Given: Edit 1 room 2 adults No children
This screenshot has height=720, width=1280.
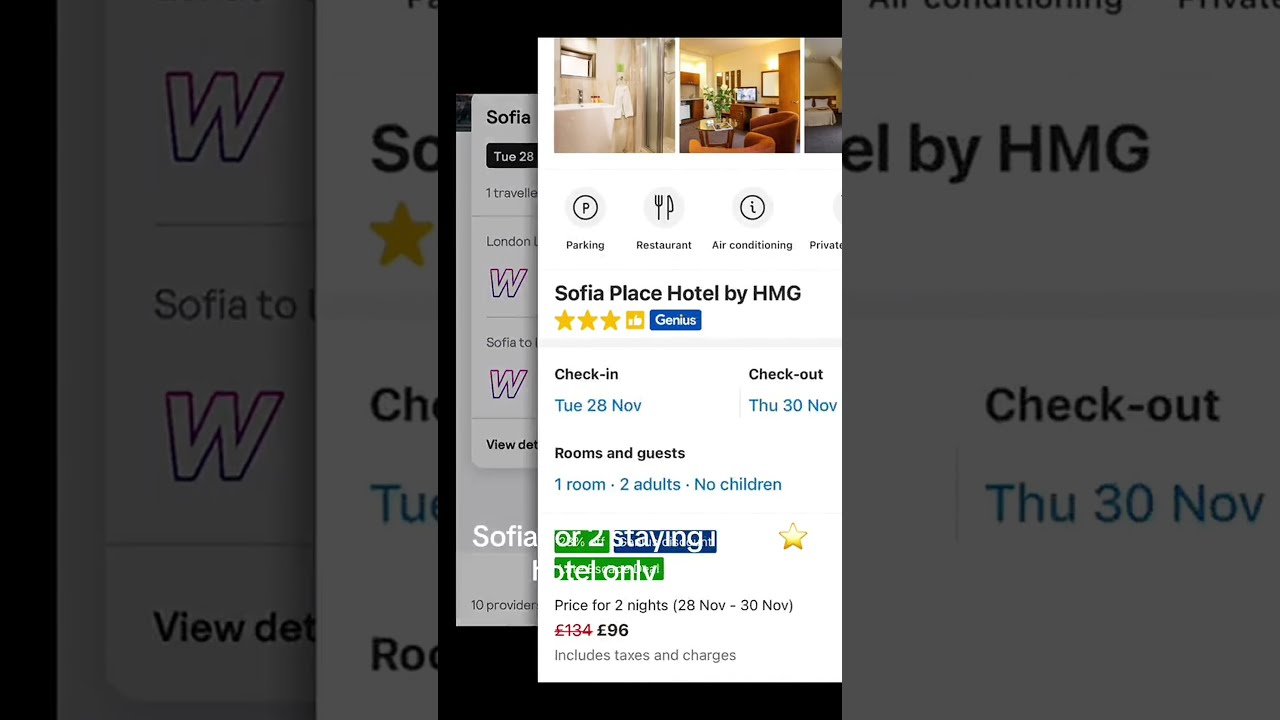Looking at the screenshot, I should (668, 484).
